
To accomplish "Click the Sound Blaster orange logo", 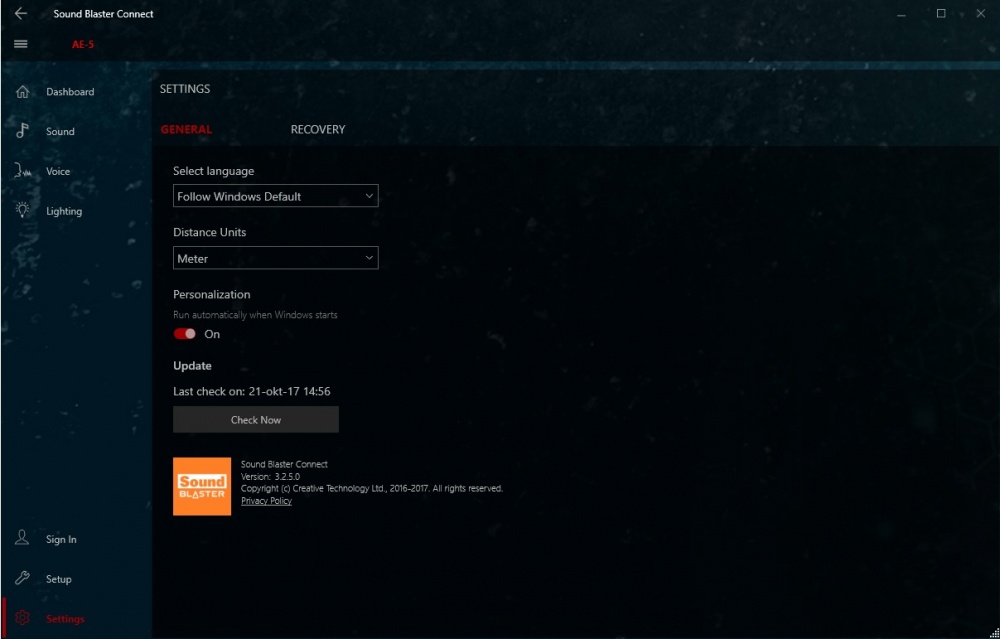I will point(202,486).
